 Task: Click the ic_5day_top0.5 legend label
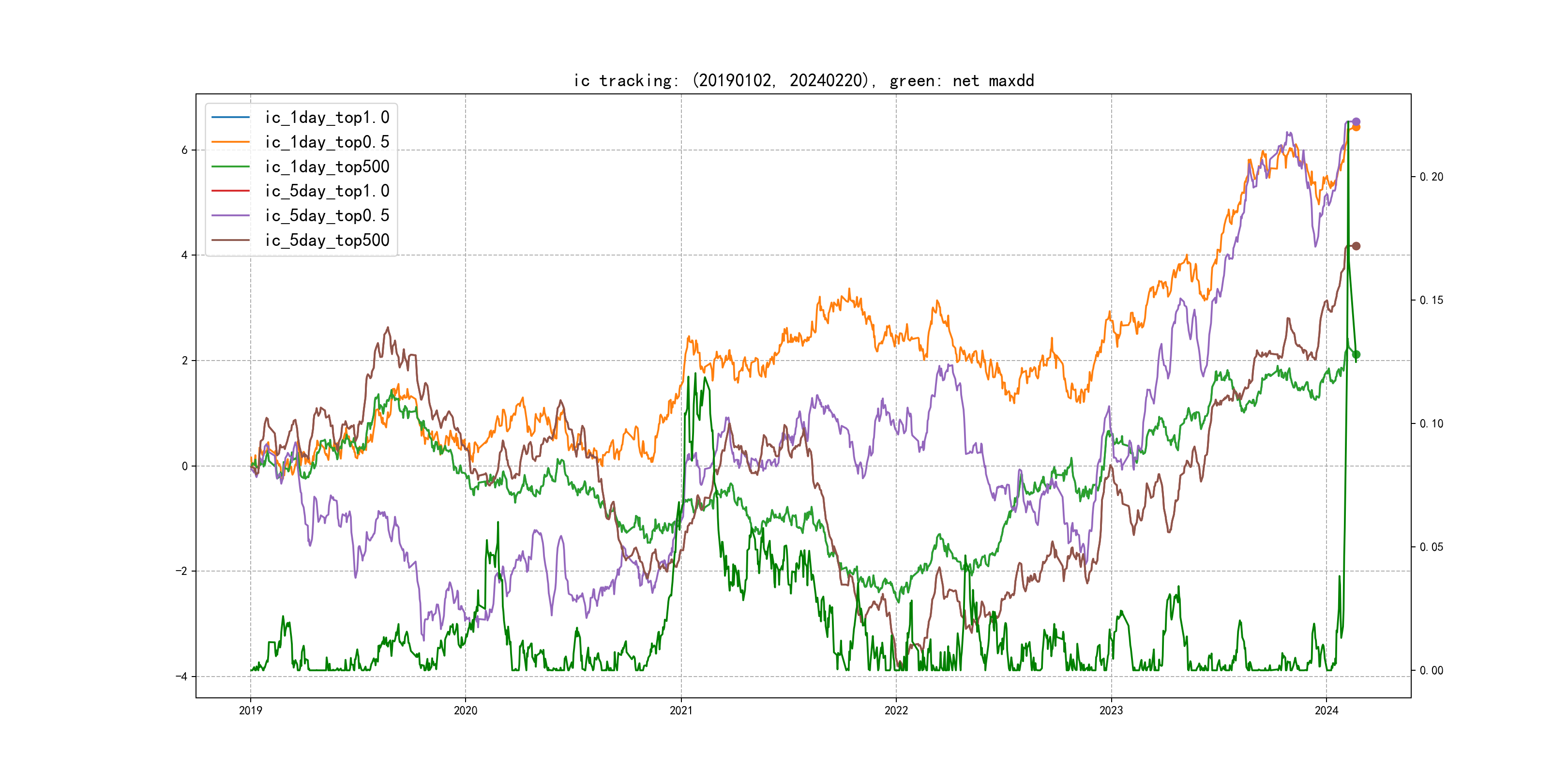327,215
